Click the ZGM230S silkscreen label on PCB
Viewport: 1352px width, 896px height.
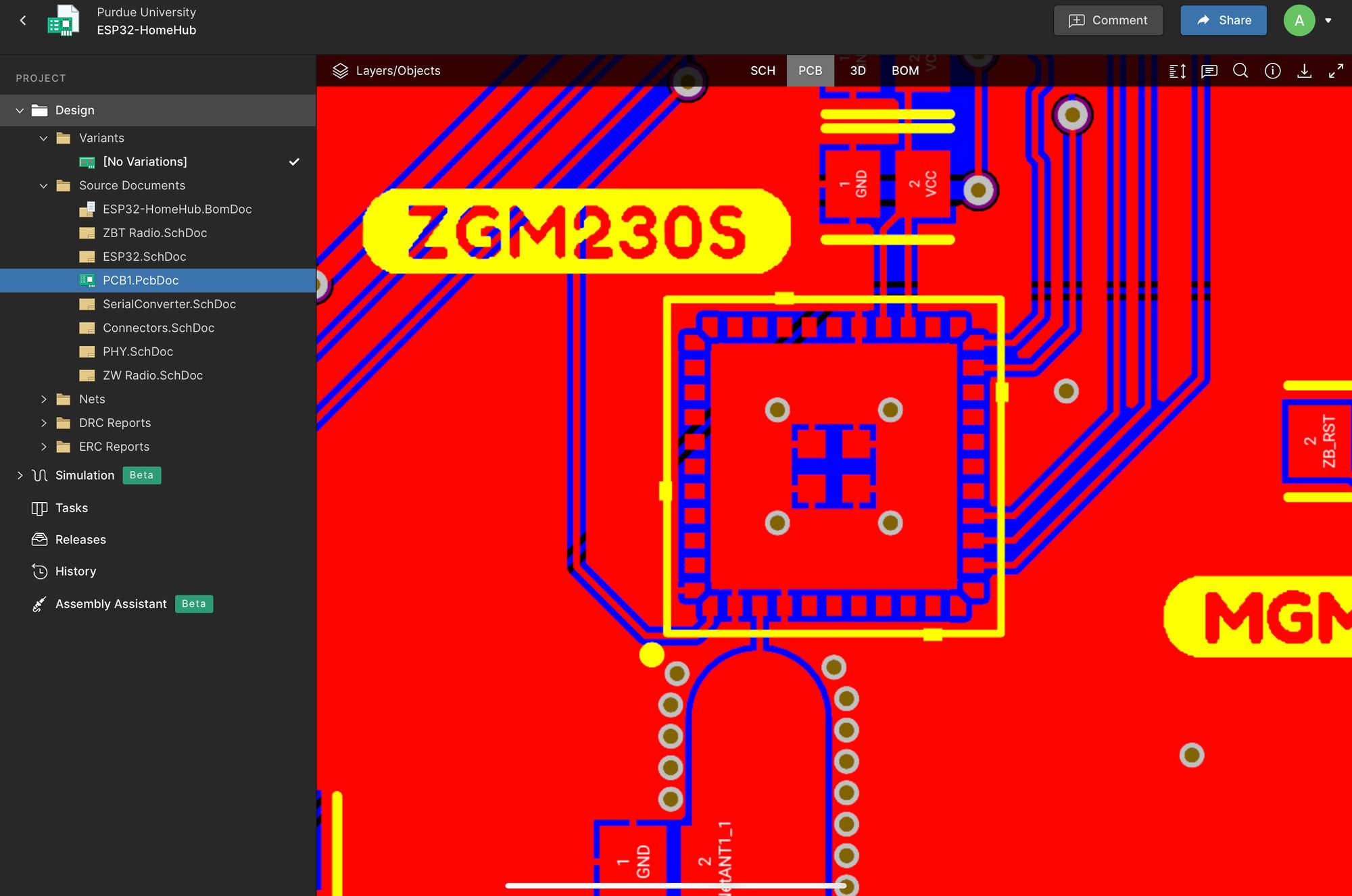coord(577,231)
